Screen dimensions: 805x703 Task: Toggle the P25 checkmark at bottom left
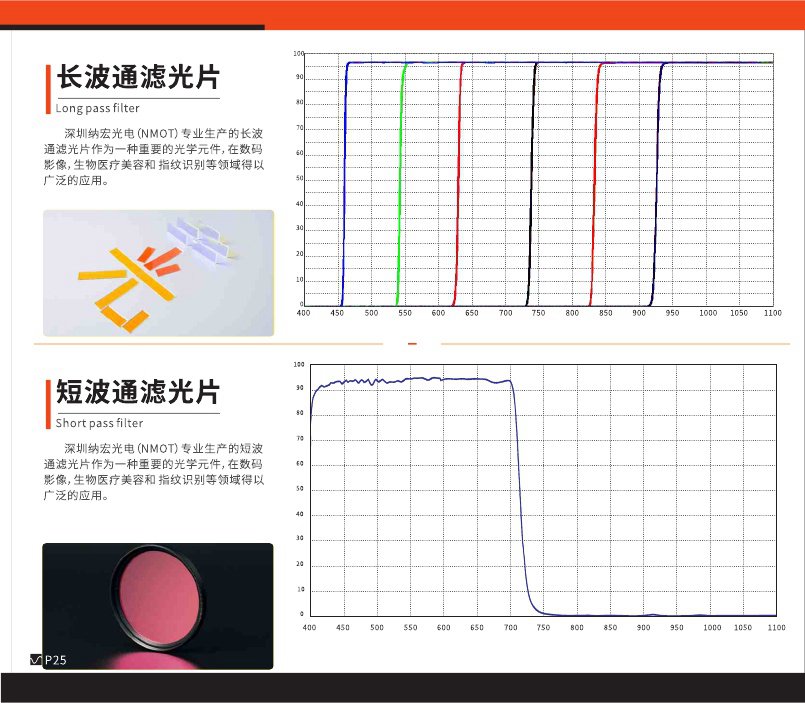click(x=35, y=660)
